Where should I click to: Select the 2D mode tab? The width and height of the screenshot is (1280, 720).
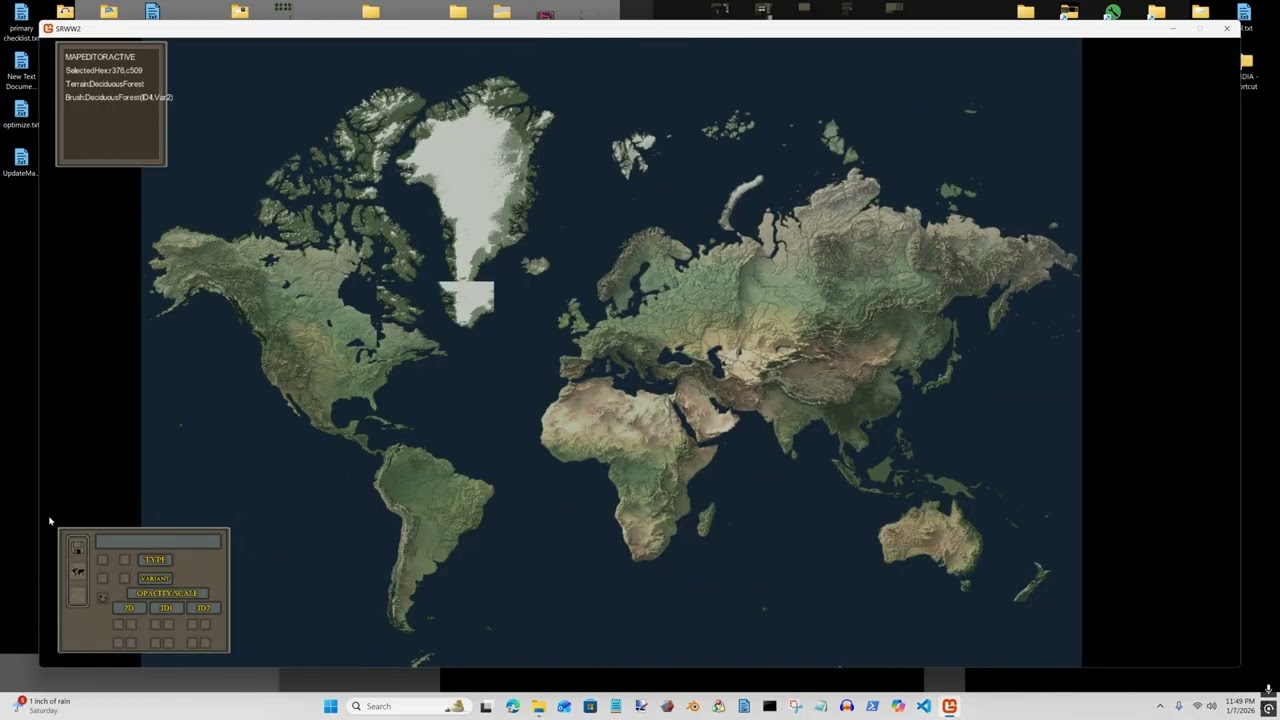click(x=129, y=608)
